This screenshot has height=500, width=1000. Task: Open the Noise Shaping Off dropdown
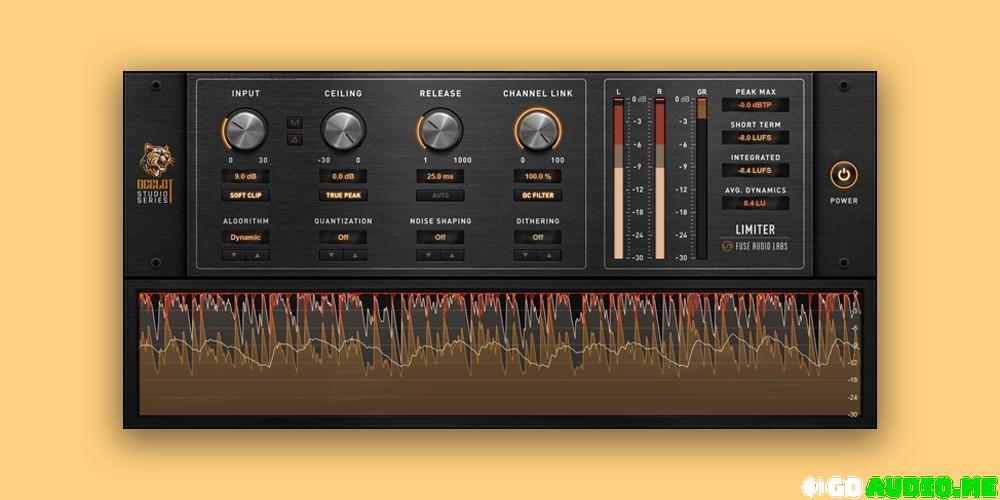coord(440,237)
